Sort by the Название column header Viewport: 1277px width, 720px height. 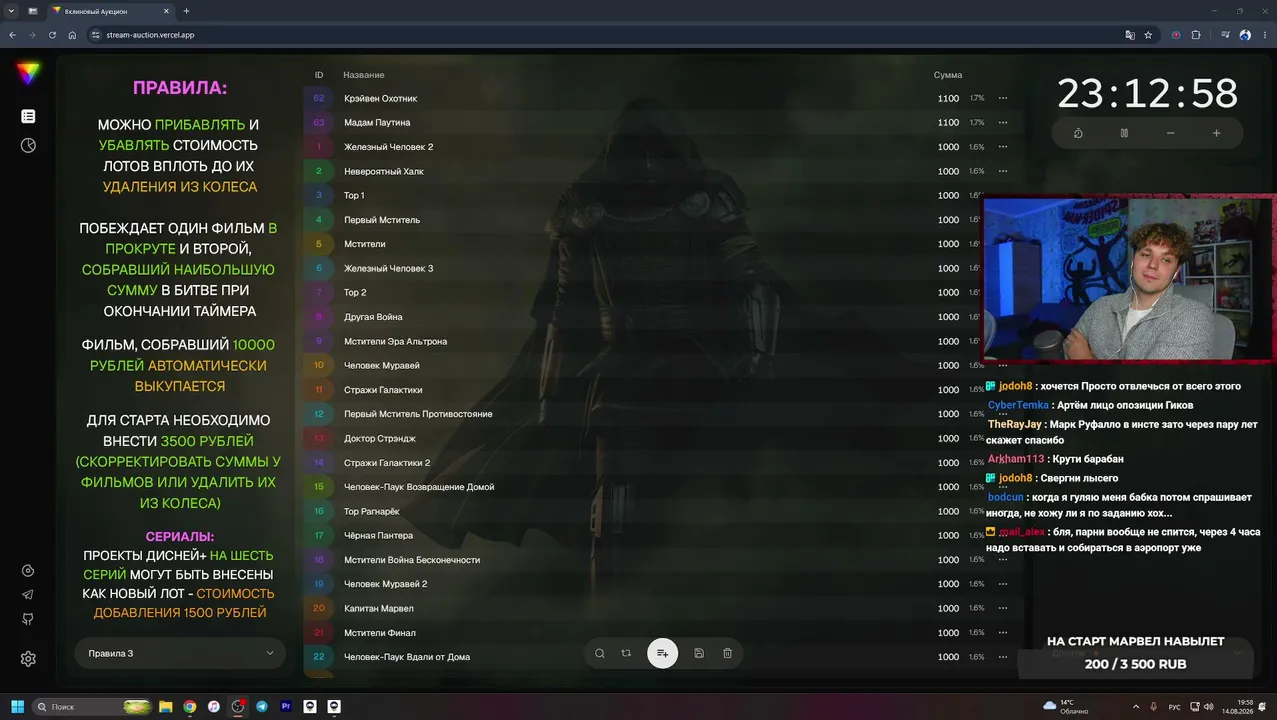coord(363,75)
